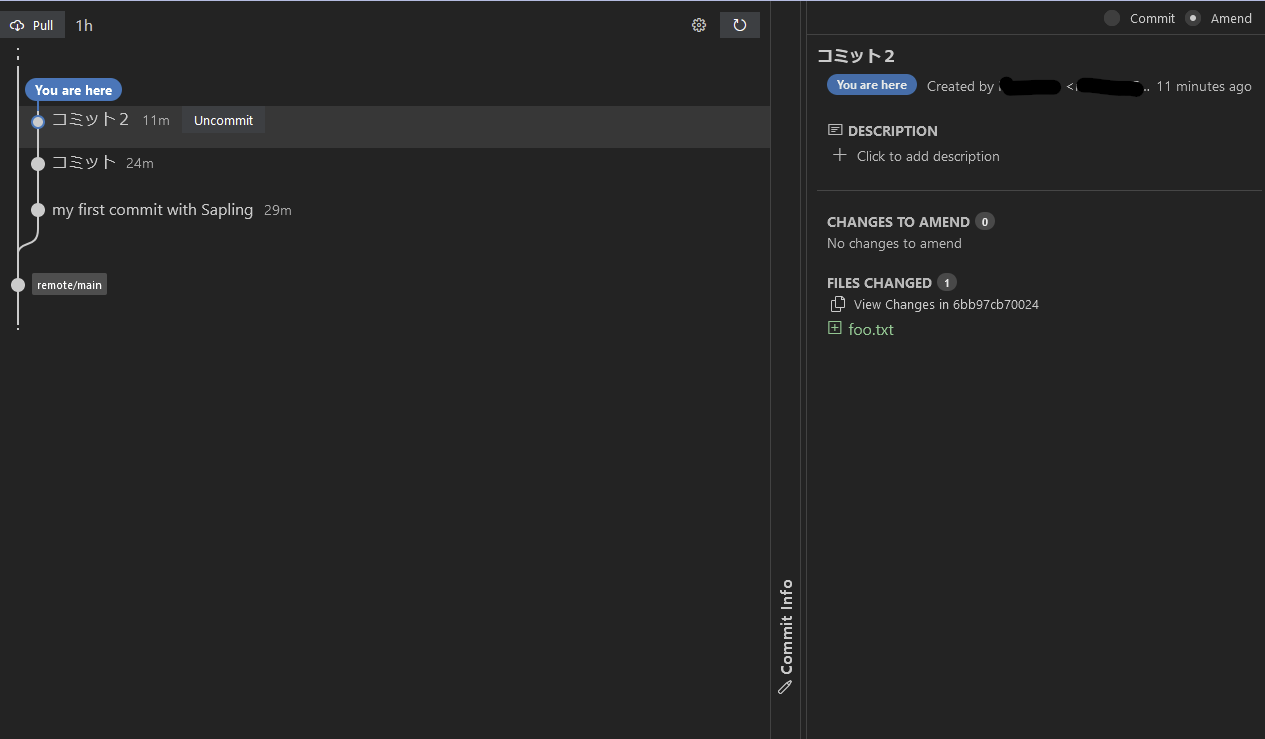Open the foo.txt changed file
The height and width of the screenshot is (739, 1265).
click(870, 328)
